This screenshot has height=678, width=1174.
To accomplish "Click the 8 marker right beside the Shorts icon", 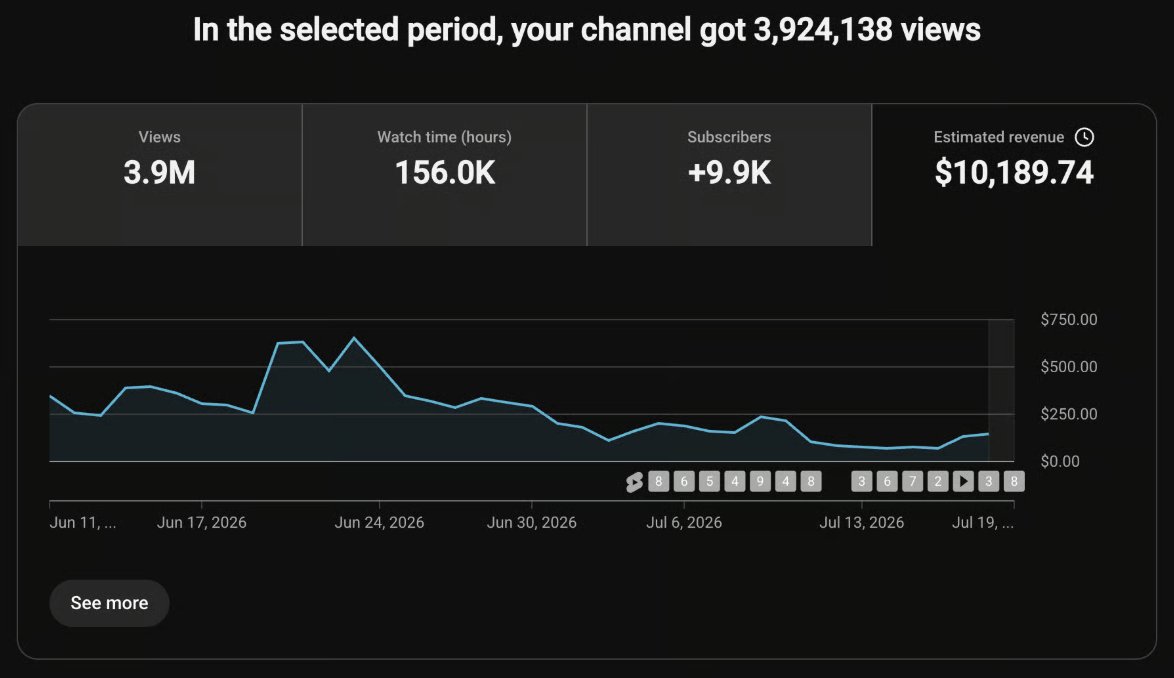I will (658, 481).
